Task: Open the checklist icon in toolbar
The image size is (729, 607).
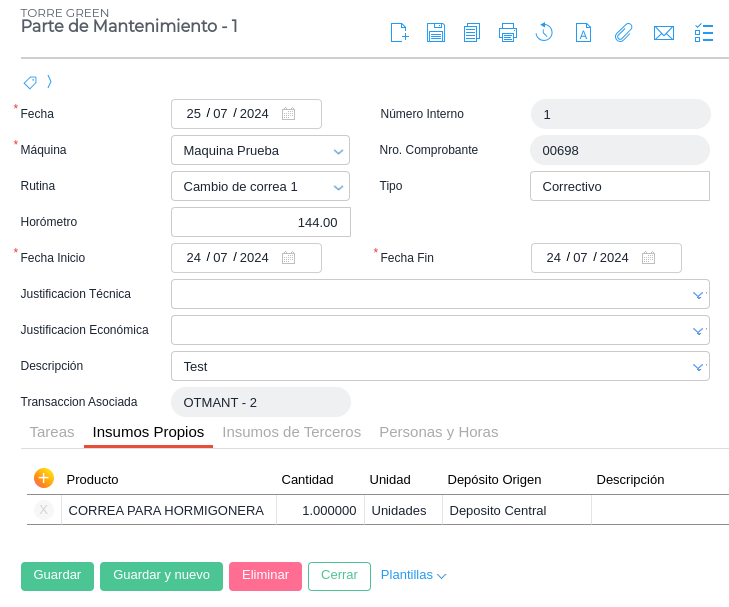Action: [x=704, y=33]
